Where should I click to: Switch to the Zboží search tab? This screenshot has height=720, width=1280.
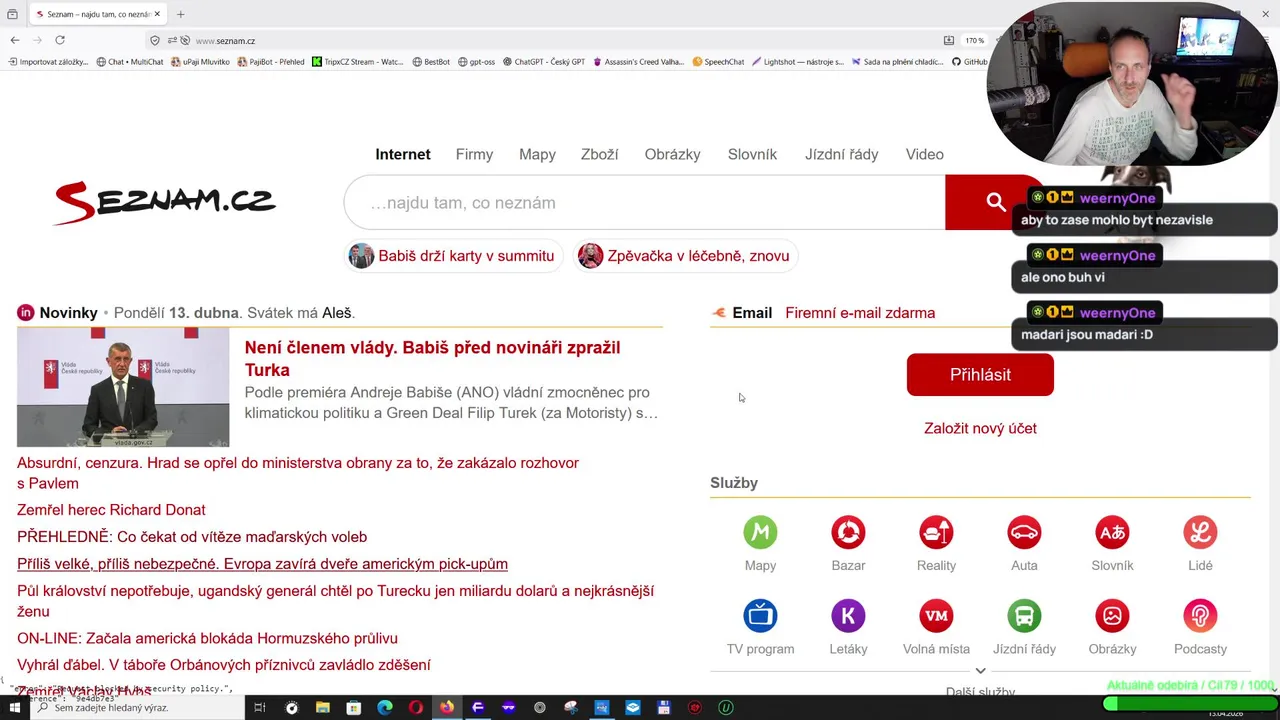(x=599, y=154)
